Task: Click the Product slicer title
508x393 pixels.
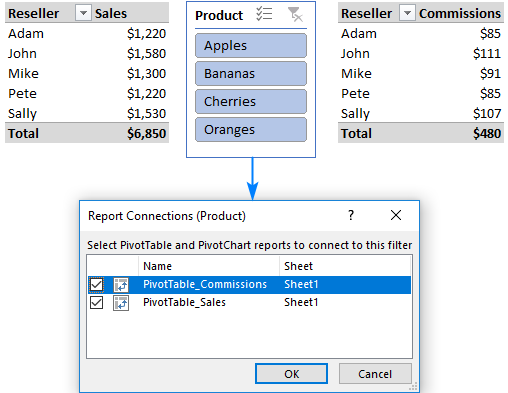Action: [x=219, y=15]
